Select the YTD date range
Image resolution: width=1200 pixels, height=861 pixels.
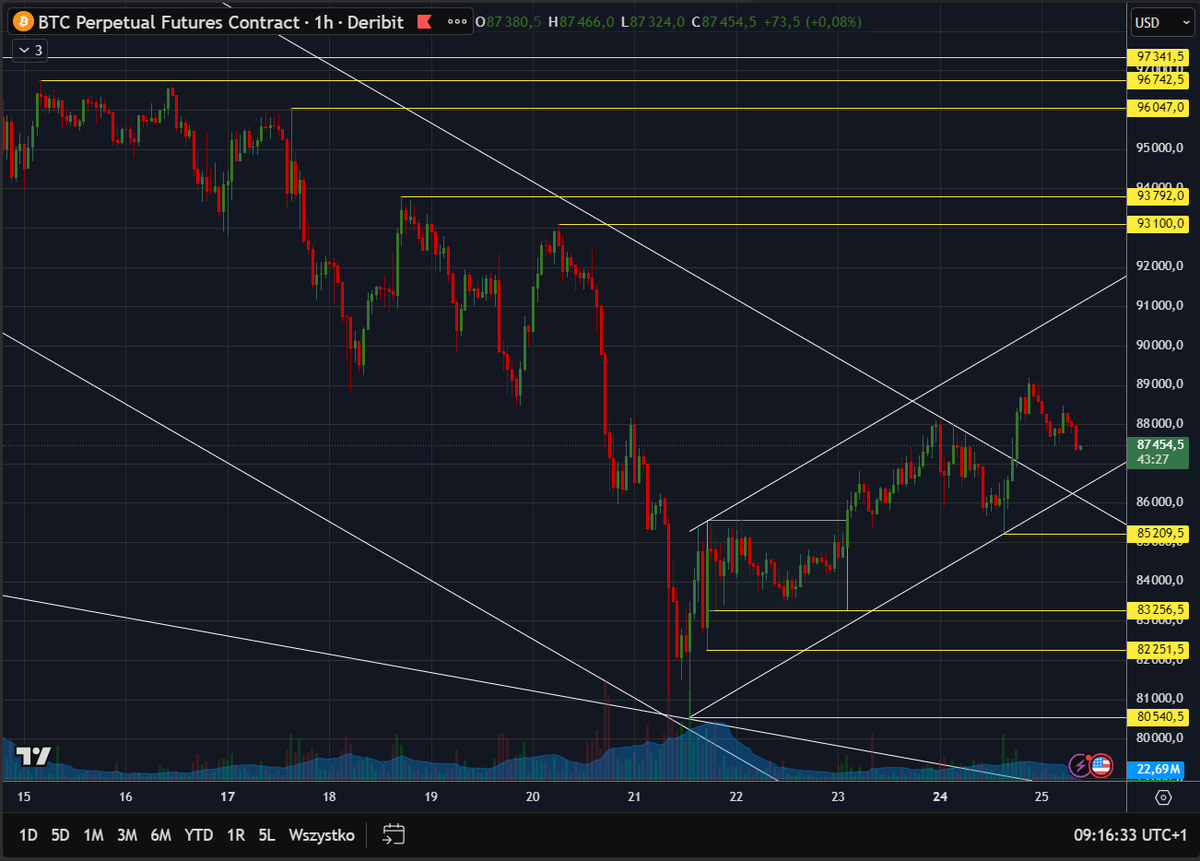pyautogui.click(x=198, y=834)
